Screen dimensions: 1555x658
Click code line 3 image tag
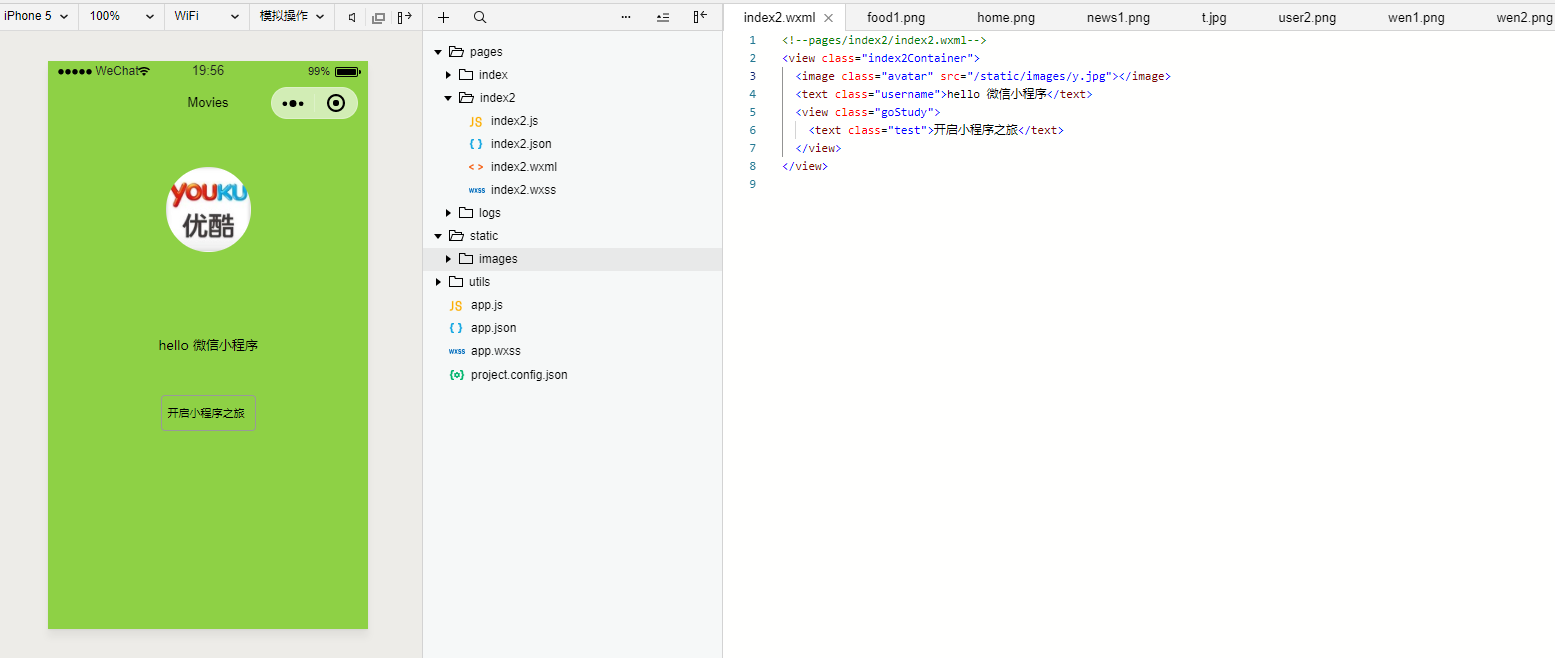[982, 76]
